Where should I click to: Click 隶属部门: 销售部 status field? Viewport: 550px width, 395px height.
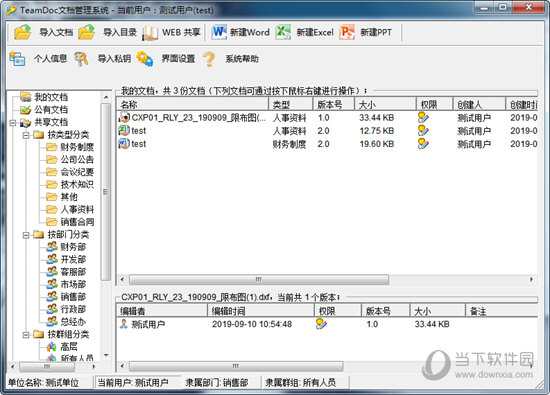point(222,382)
